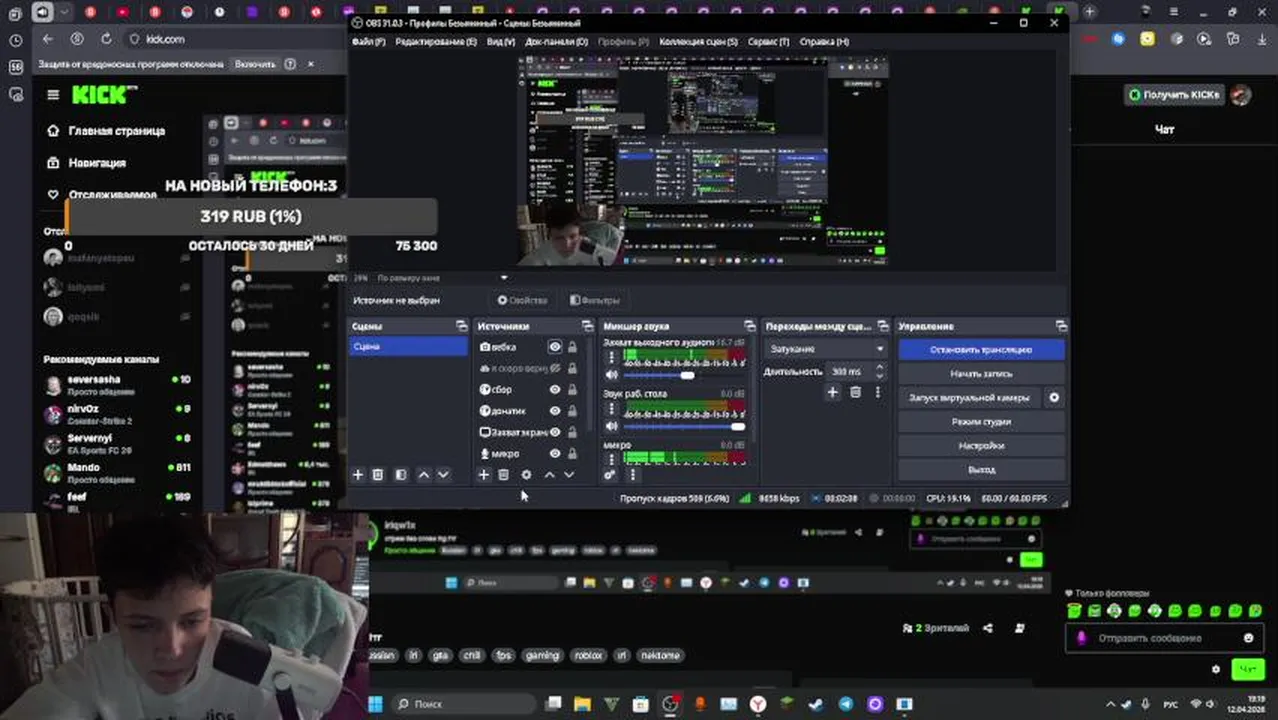Click Режим студии button
The width and height of the screenshot is (1278, 720).
981,422
